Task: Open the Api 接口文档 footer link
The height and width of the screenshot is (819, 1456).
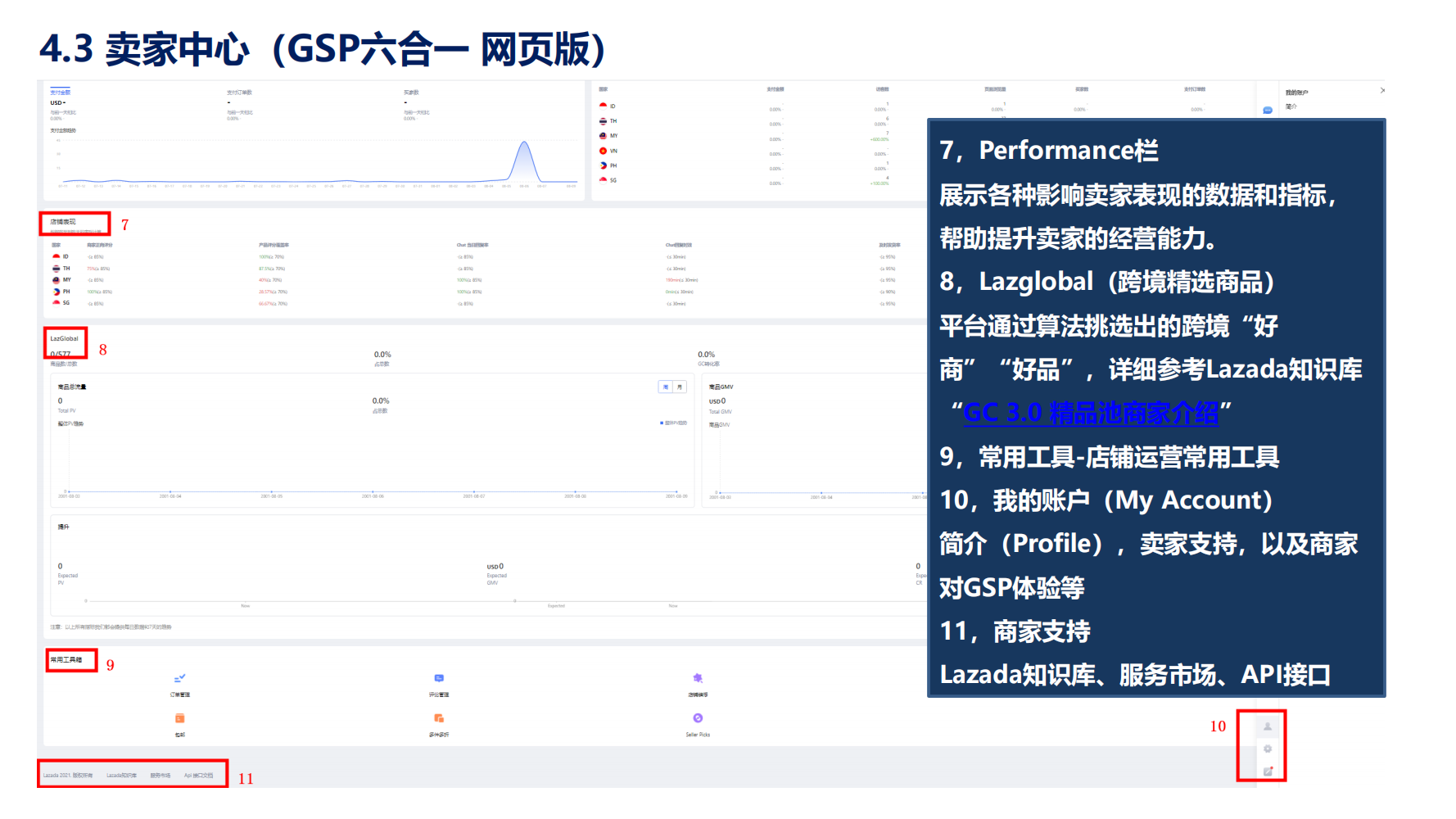Action: click(x=198, y=776)
